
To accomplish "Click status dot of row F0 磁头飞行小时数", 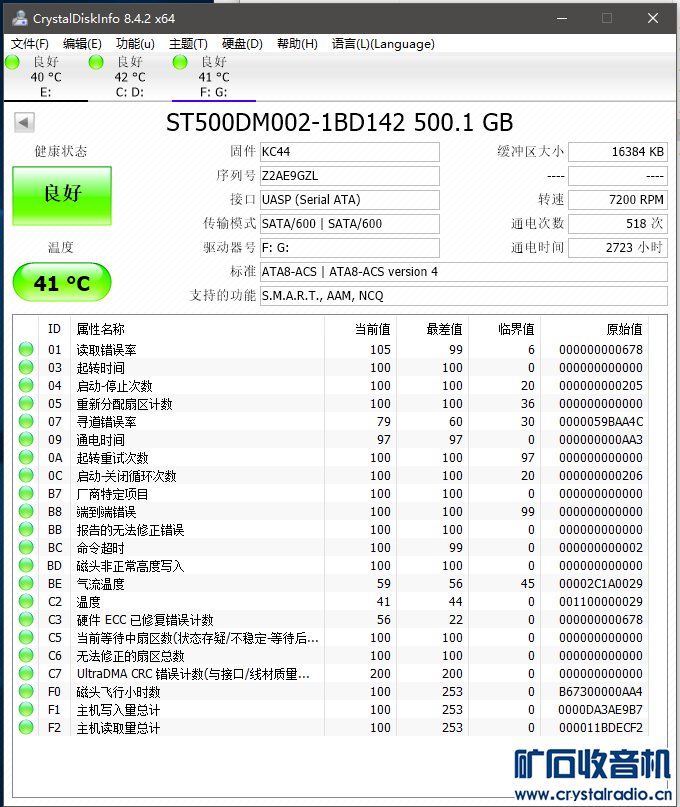I will tap(26, 692).
